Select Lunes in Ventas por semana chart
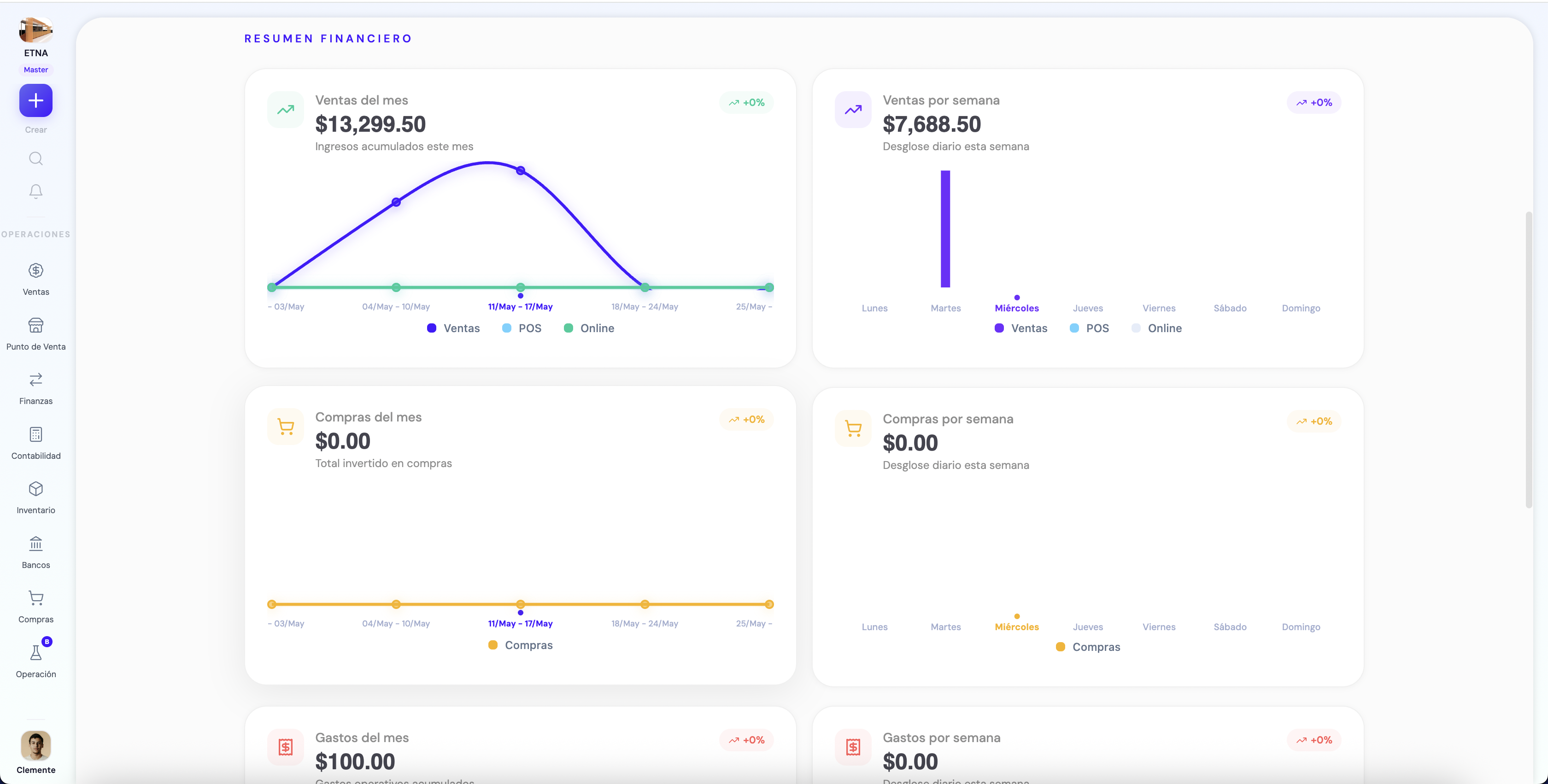The height and width of the screenshot is (784, 1548). (x=874, y=308)
